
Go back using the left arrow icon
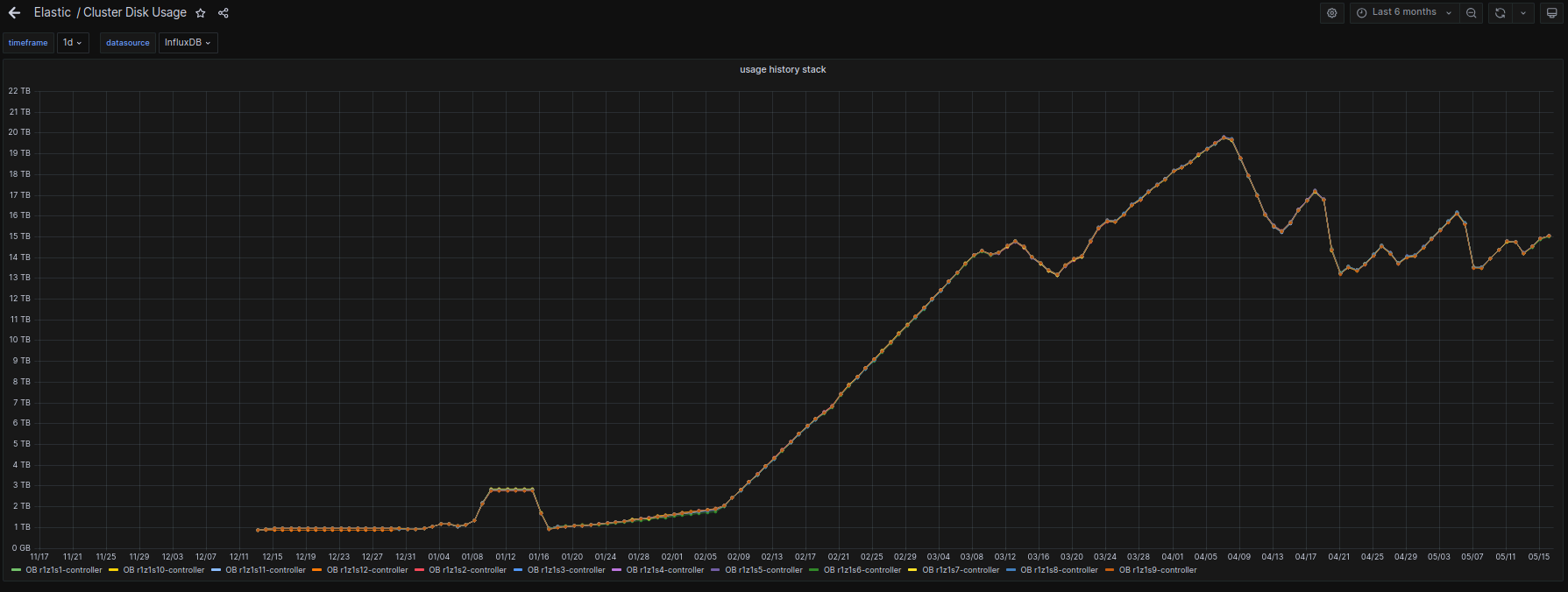(14, 13)
